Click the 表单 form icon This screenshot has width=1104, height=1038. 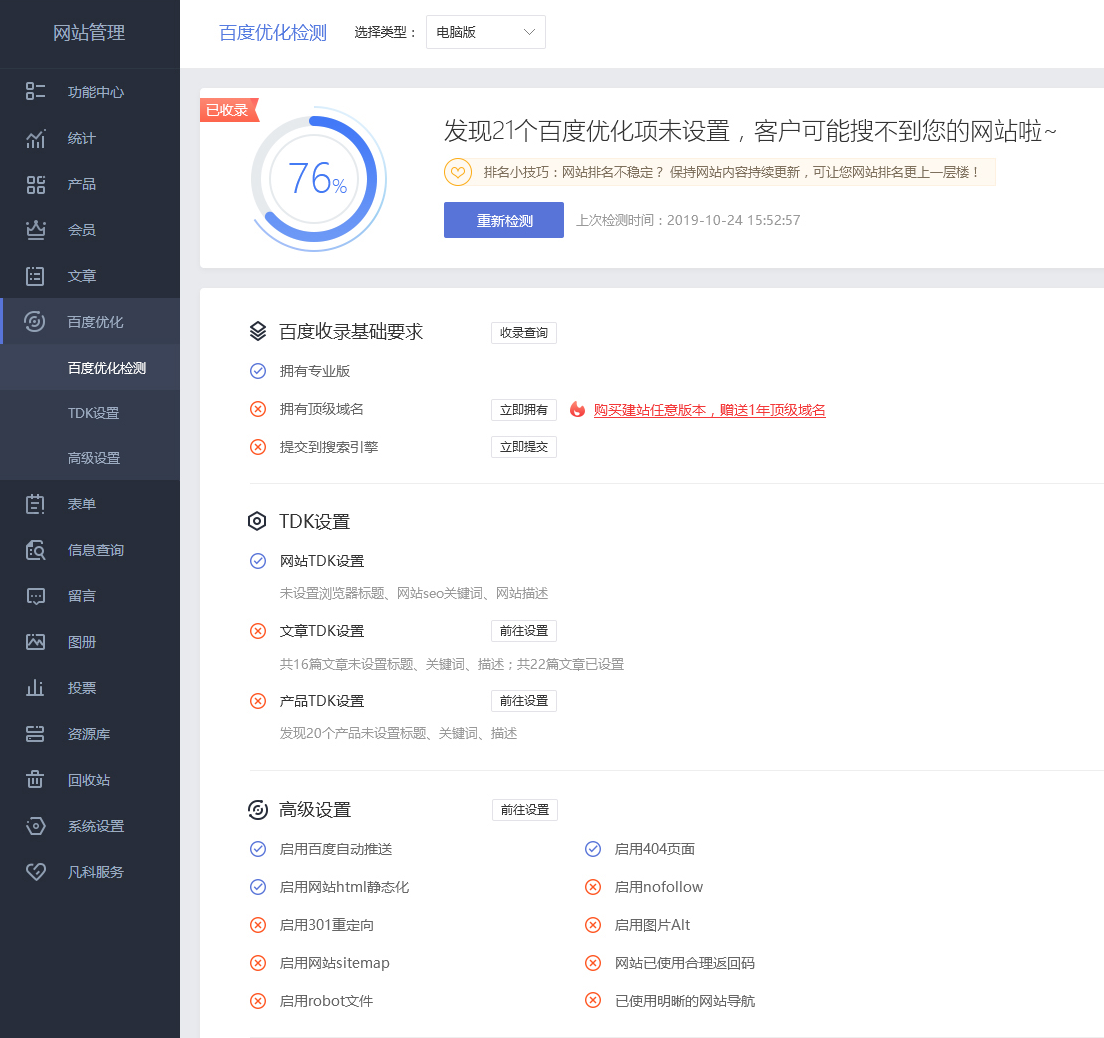35,504
